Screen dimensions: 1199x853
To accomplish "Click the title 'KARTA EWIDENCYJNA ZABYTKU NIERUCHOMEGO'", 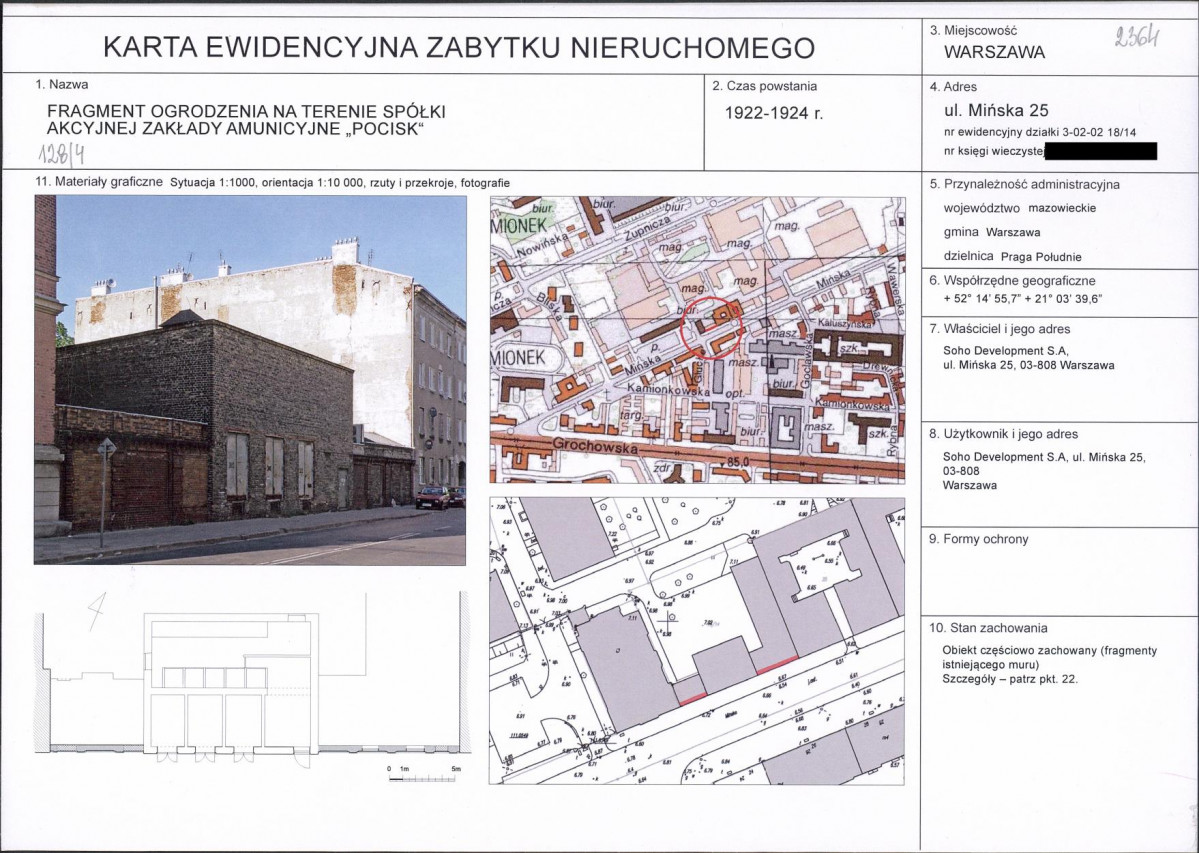I will click(459, 47).
